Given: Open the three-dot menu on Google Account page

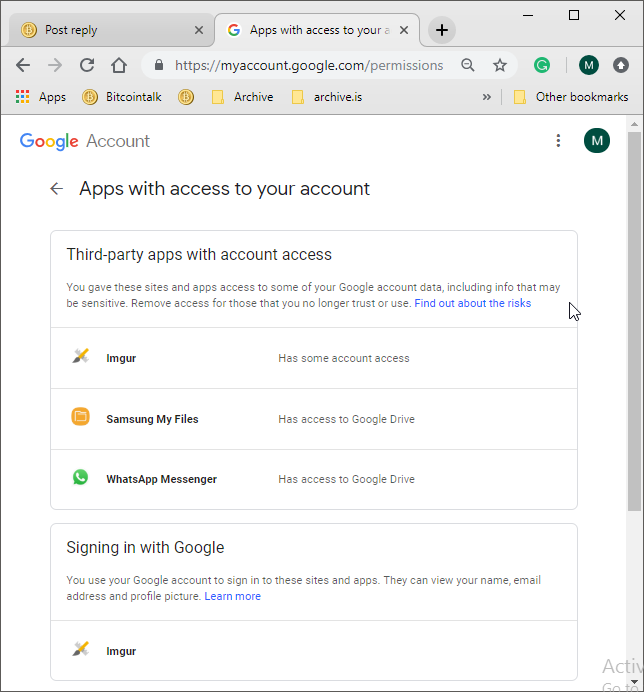Looking at the screenshot, I should [x=558, y=141].
